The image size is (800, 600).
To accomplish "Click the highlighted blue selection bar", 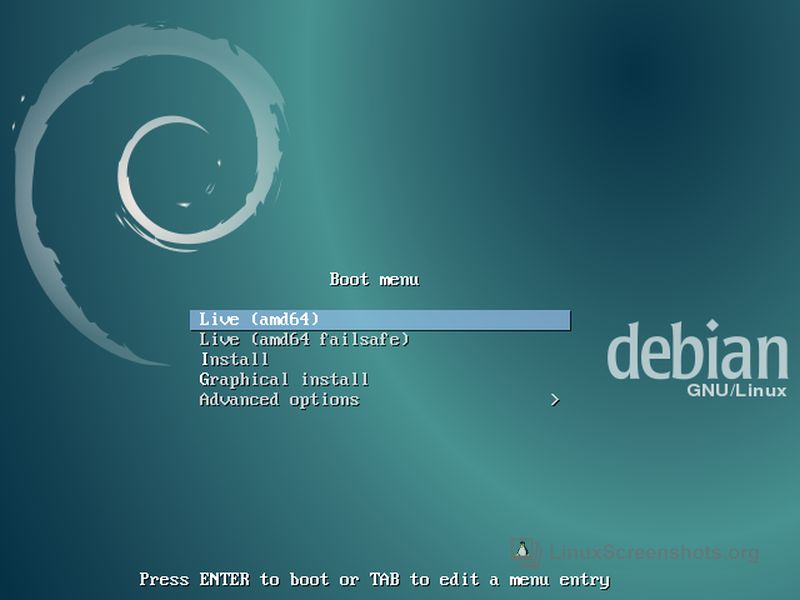I will coord(380,316).
